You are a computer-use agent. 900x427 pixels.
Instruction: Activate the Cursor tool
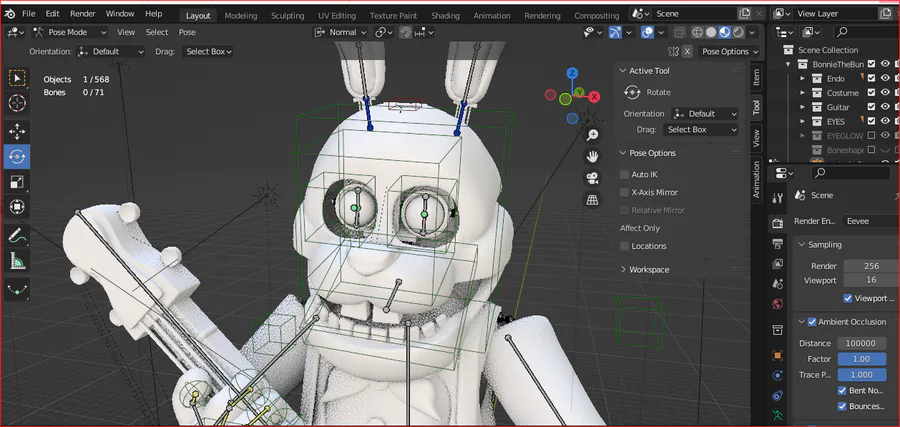pos(17,103)
